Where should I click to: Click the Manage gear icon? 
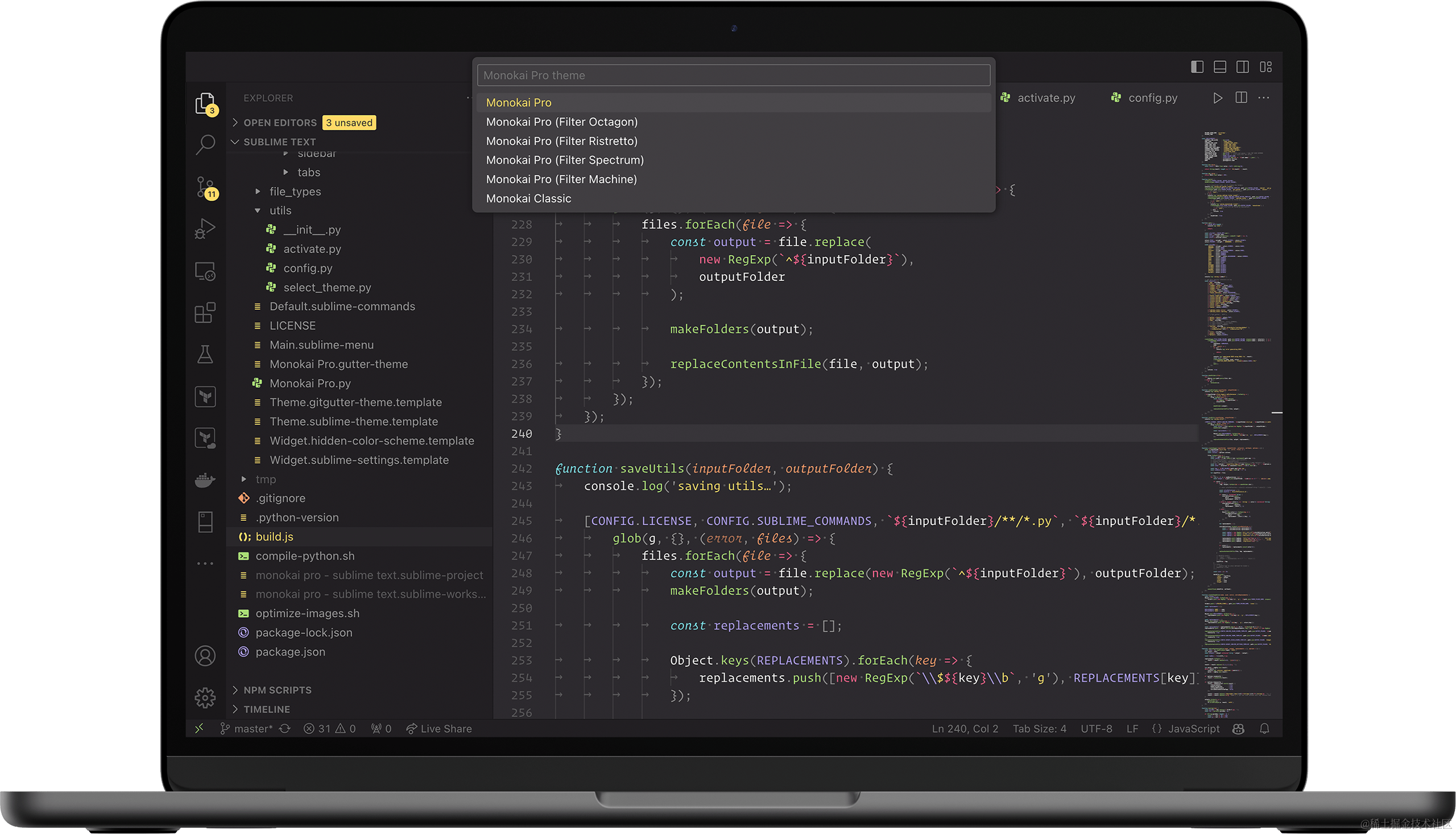[205, 697]
